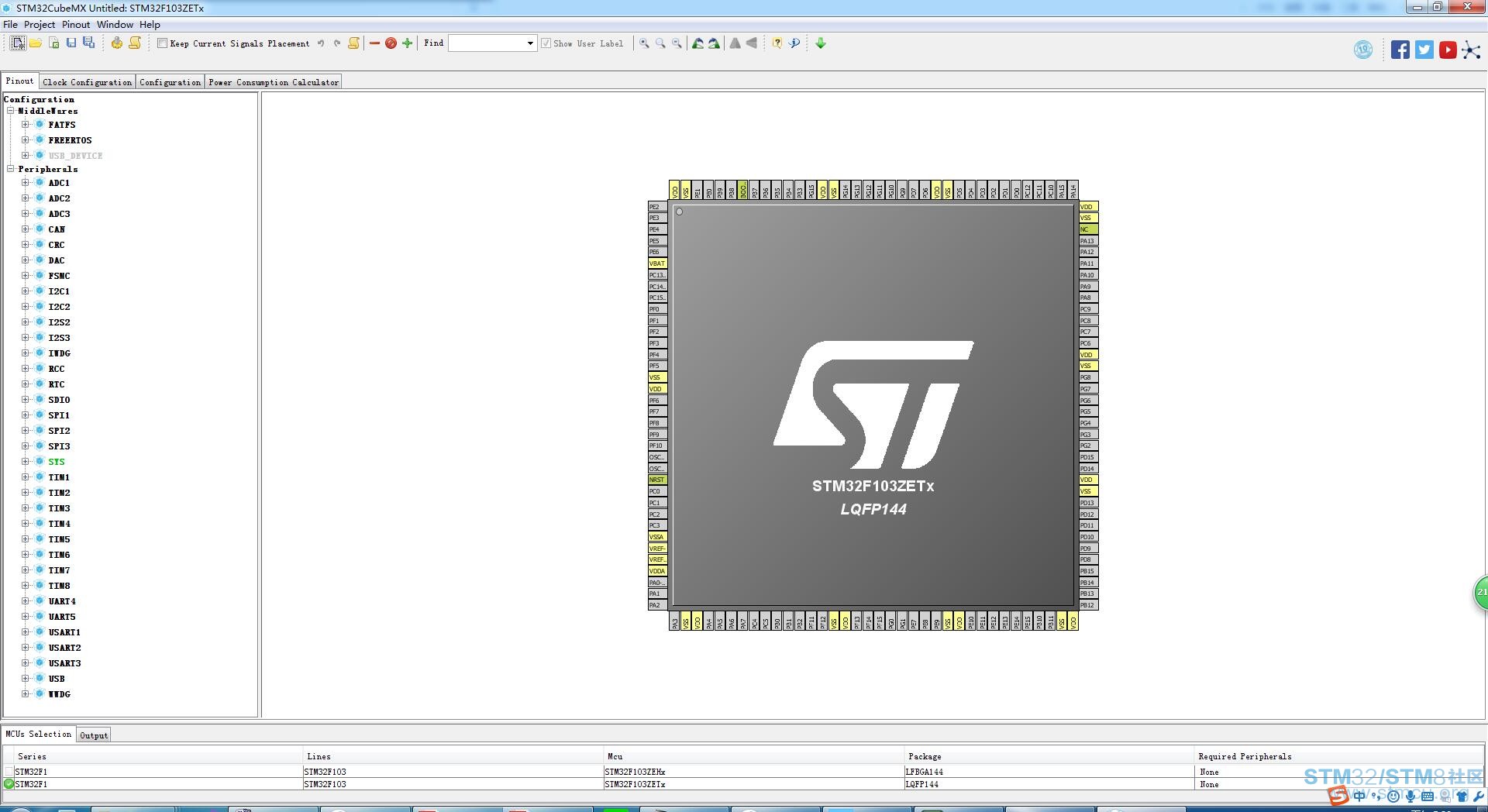
Task: Click the Mcu column header
Action: [755, 756]
